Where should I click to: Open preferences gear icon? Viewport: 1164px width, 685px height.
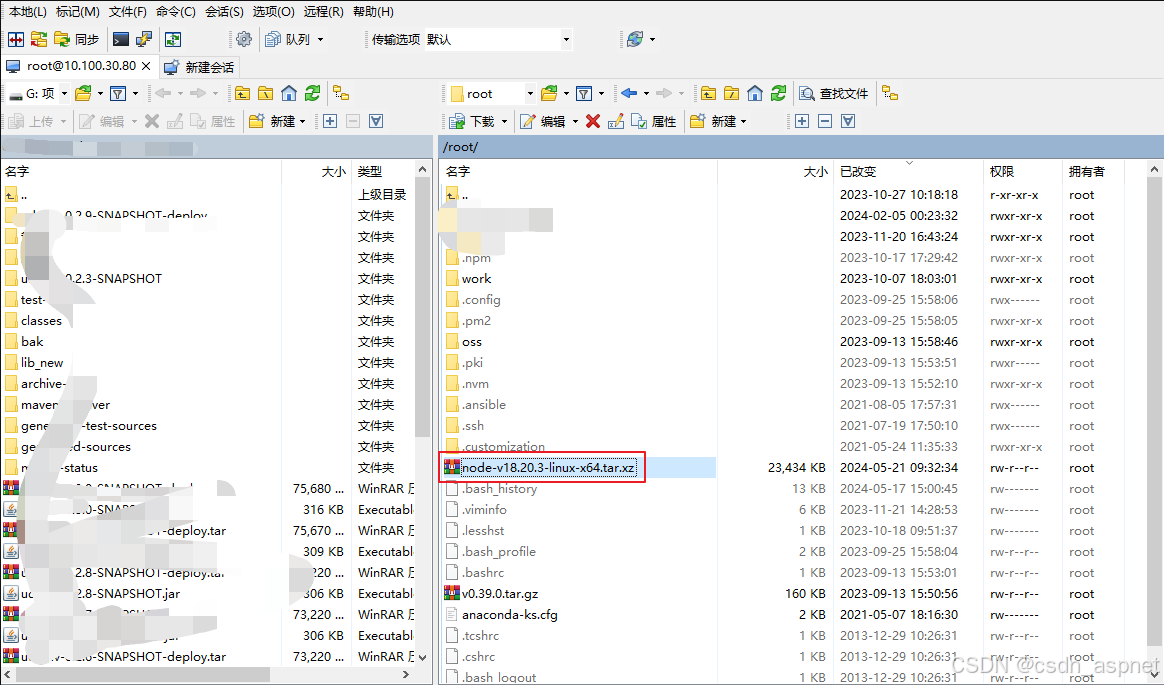click(243, 39)
